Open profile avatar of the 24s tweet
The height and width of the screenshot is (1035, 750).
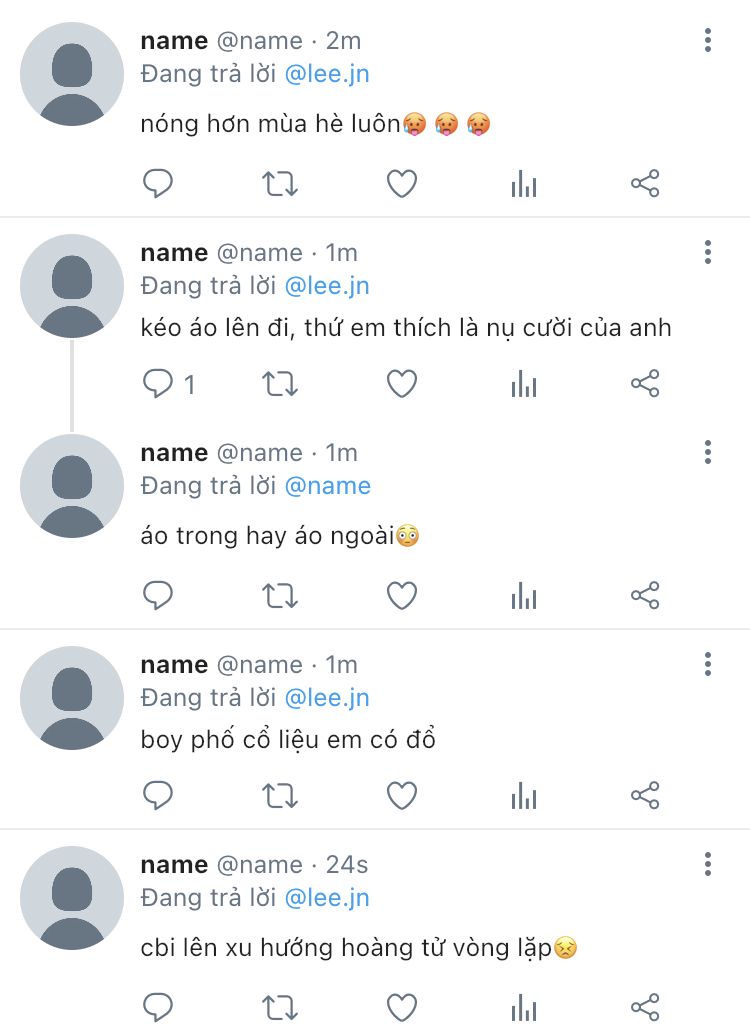pyautogui.click(x=72, y=898)
